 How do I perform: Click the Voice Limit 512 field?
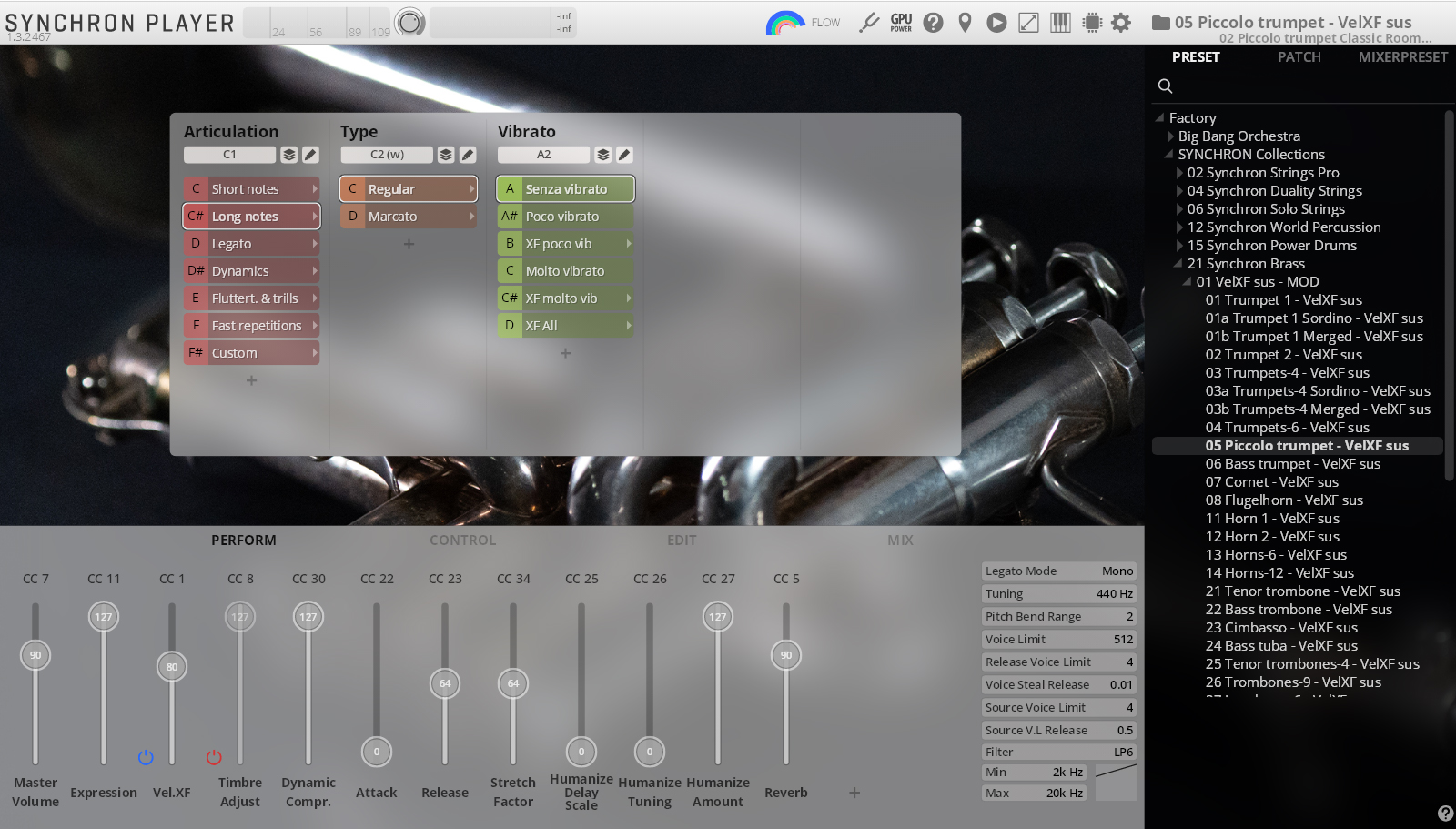pos(1059,639)
